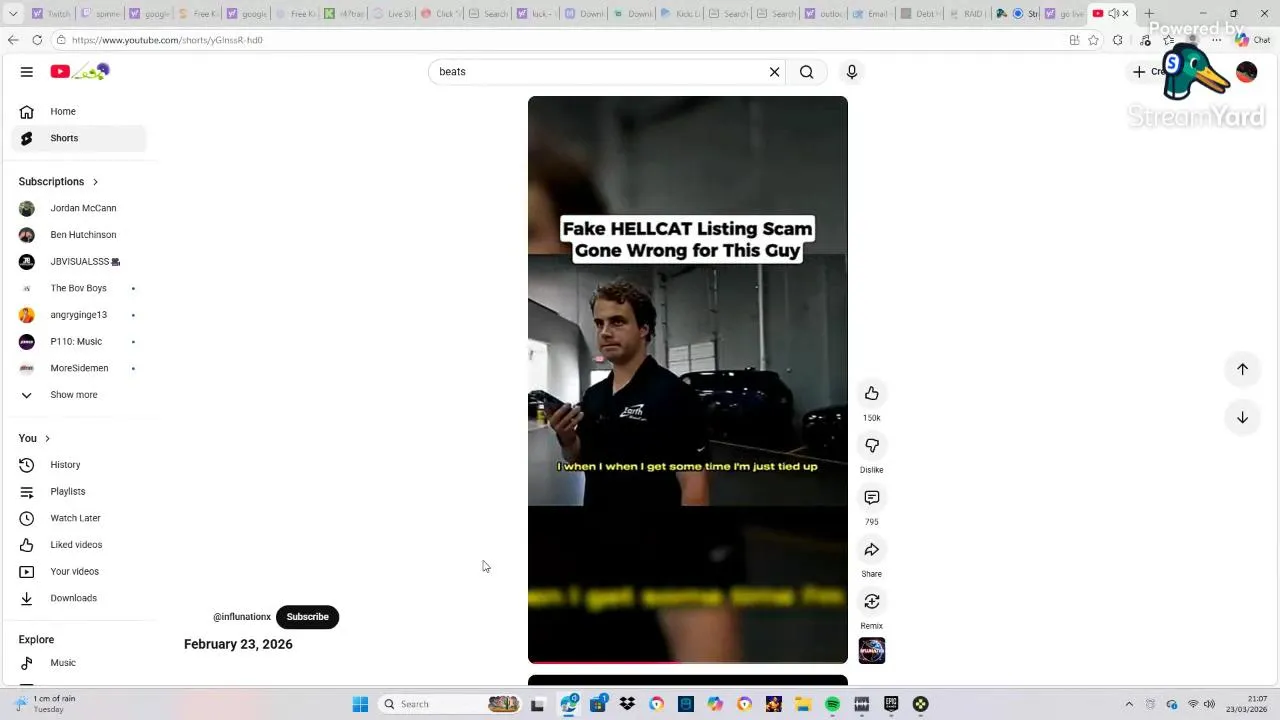Open the P110: Music channel
This screenshot has height=720, width=1280.
[79, 342]
